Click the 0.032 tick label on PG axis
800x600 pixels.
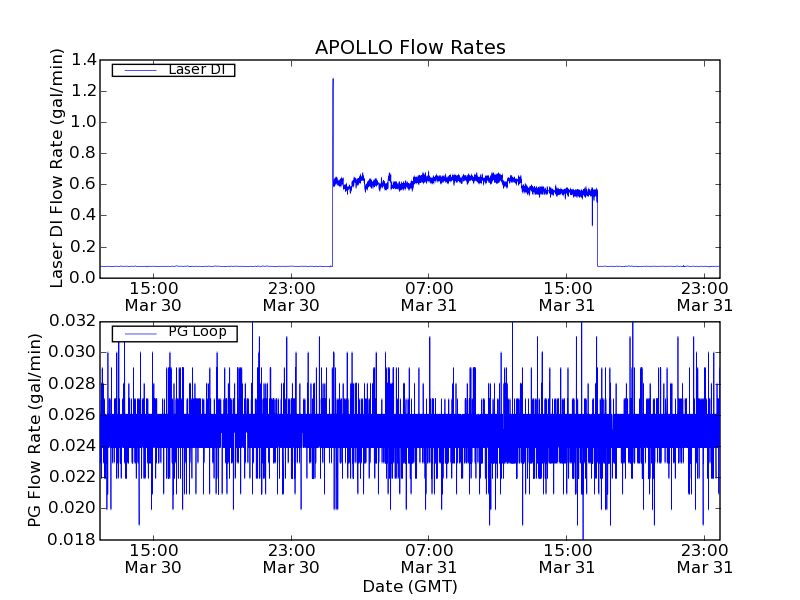(72, 321)
